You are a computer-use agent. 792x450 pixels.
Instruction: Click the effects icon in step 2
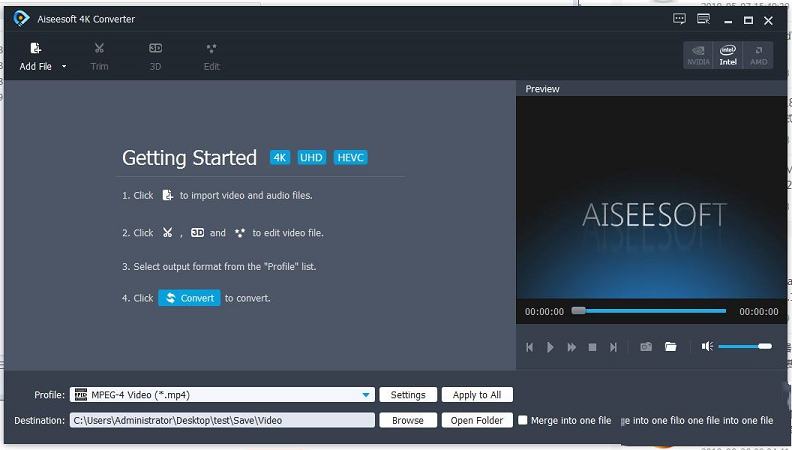(x=239, y=232)
